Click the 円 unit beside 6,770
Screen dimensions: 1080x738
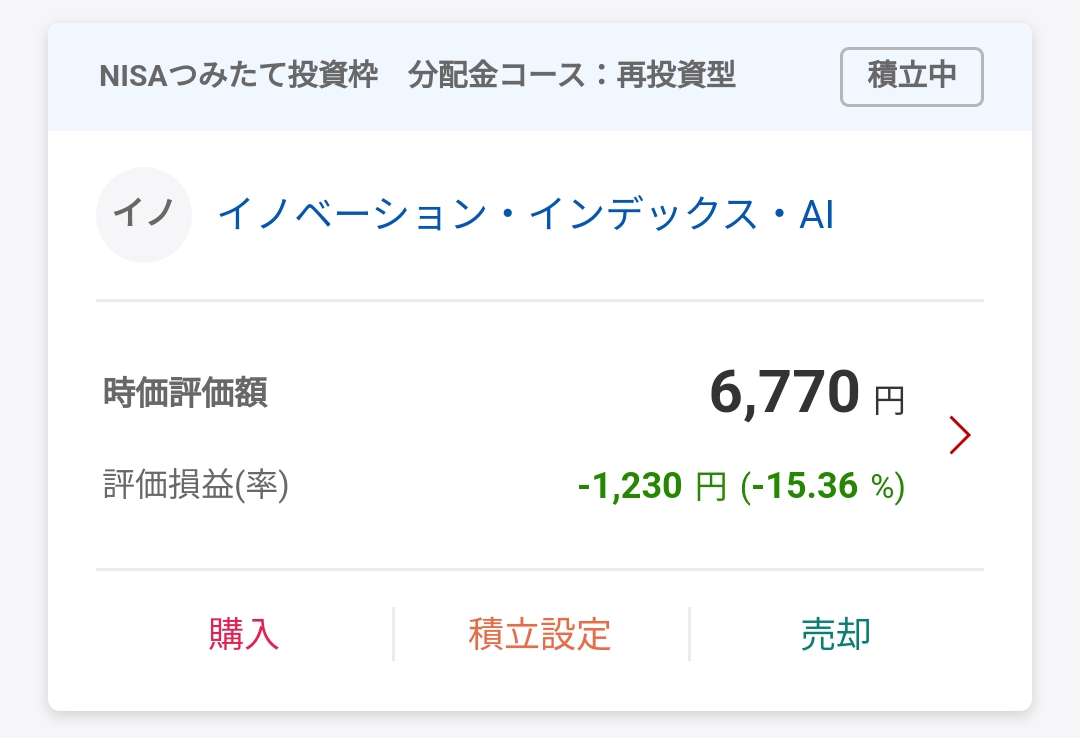[889, 401]
